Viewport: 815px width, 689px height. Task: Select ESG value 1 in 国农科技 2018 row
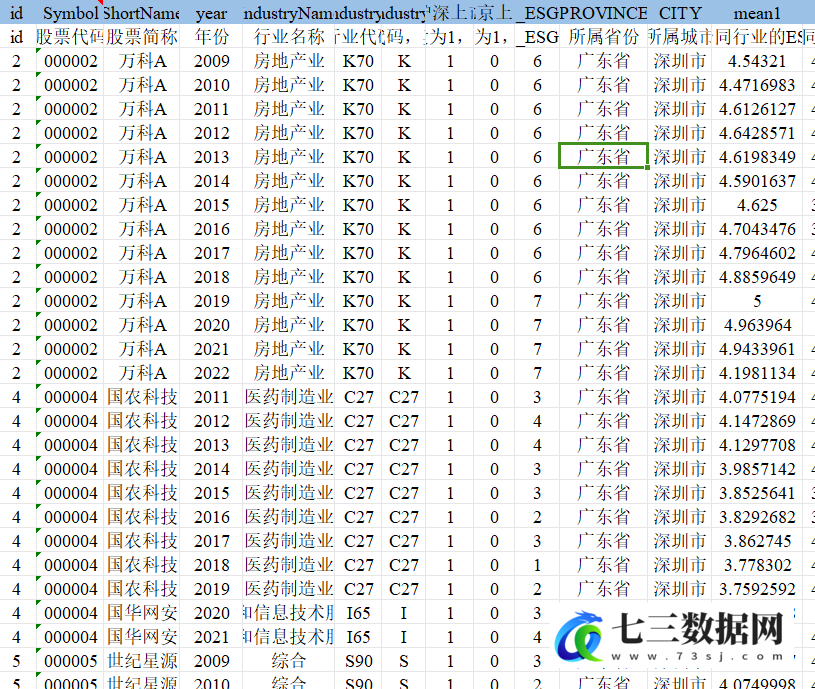click(x=537, y=565)
